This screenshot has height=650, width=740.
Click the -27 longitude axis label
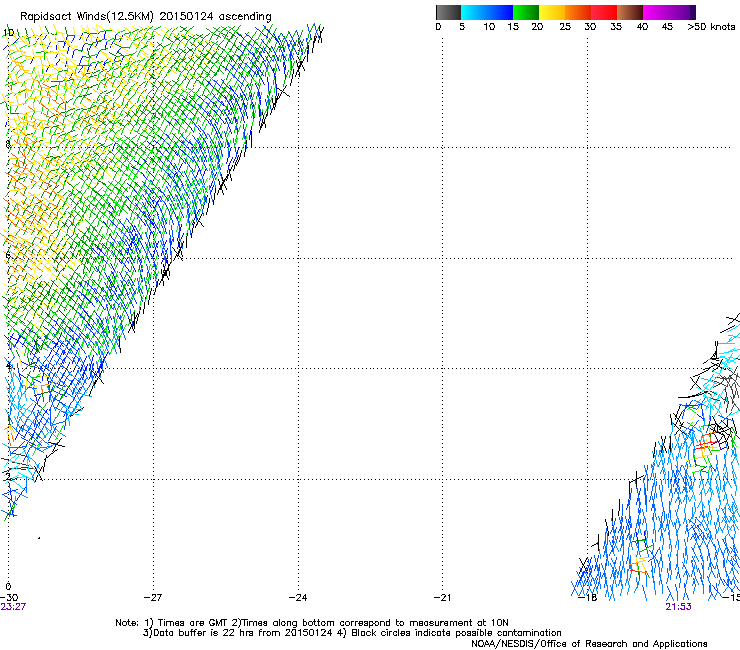153,597
